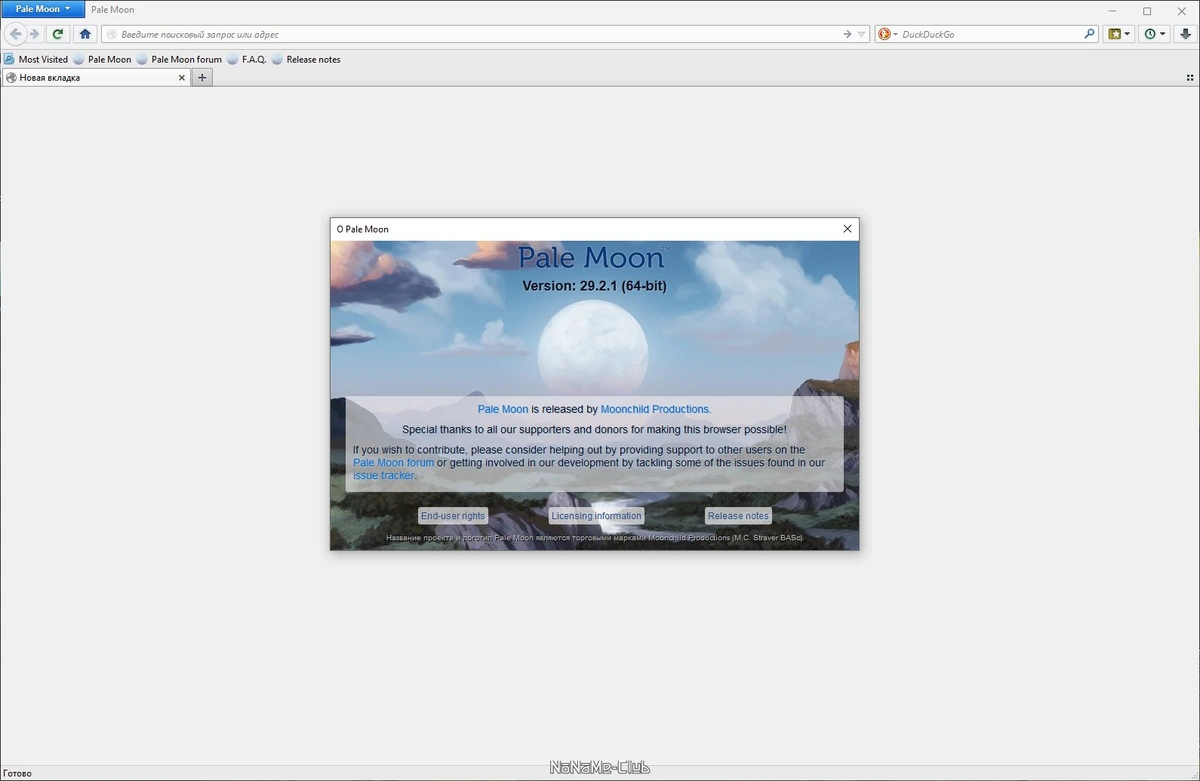Open Release notes bookmark in toolbar

pos(306,59)
